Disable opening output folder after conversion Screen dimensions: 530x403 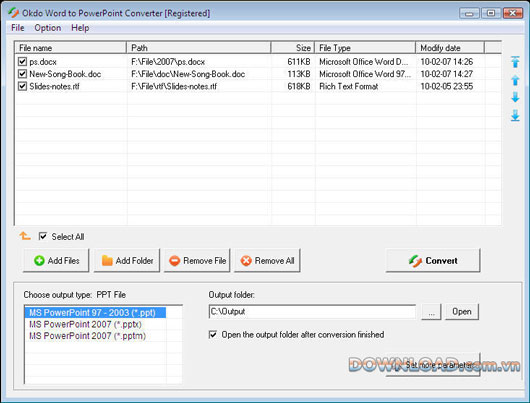coord(213,335)
